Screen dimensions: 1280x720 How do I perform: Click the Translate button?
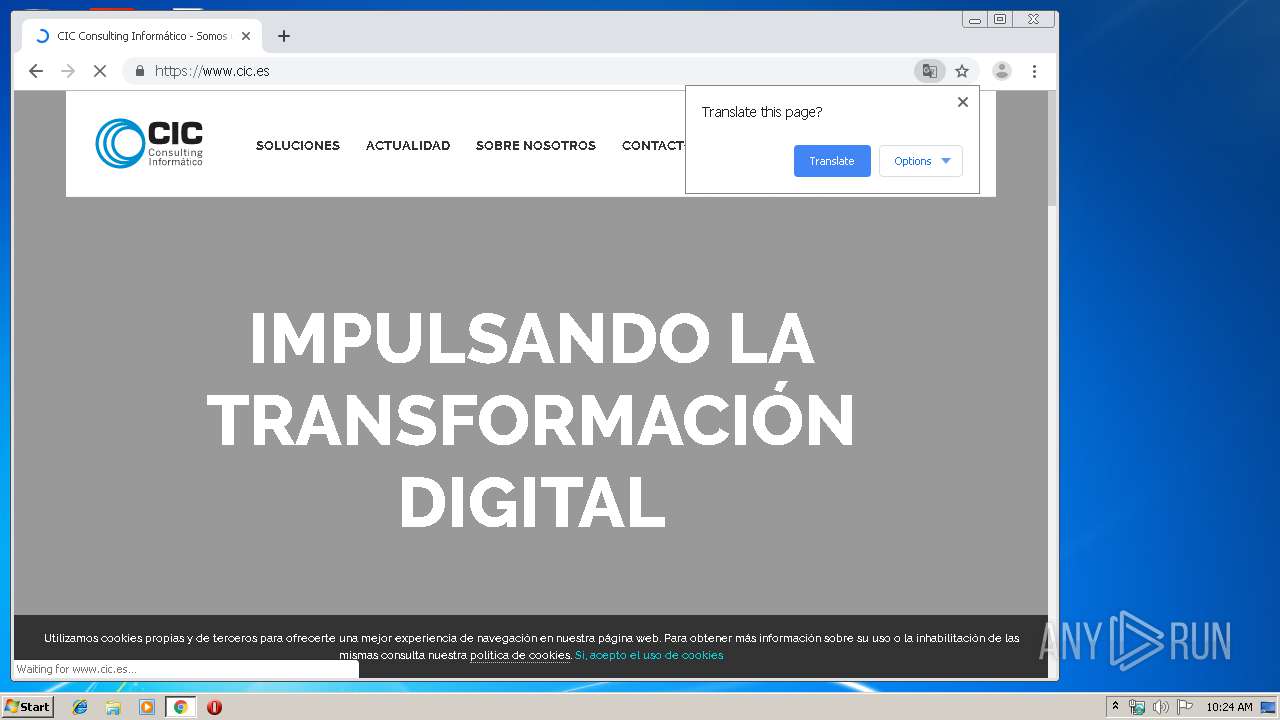click(832, 161)
